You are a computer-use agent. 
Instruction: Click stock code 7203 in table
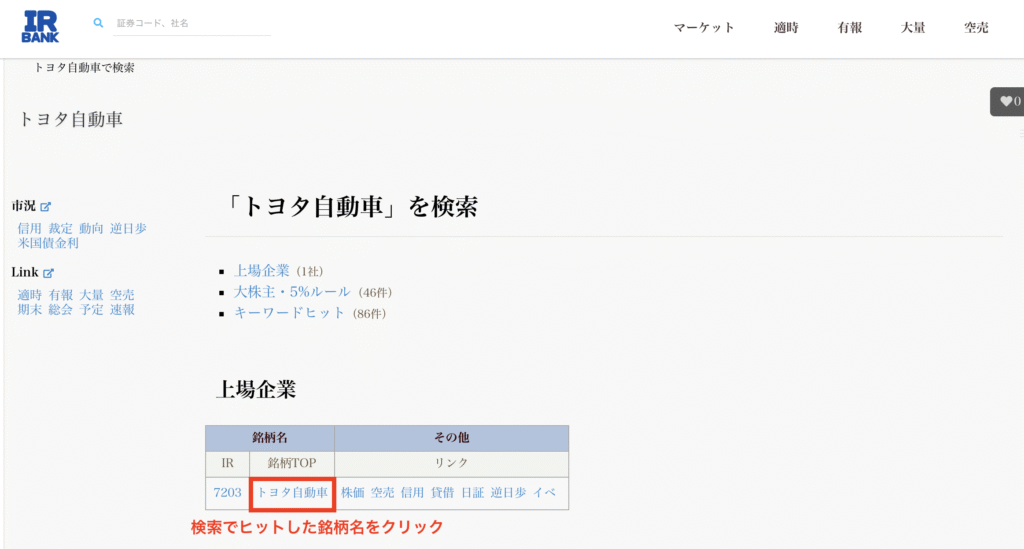227,493
